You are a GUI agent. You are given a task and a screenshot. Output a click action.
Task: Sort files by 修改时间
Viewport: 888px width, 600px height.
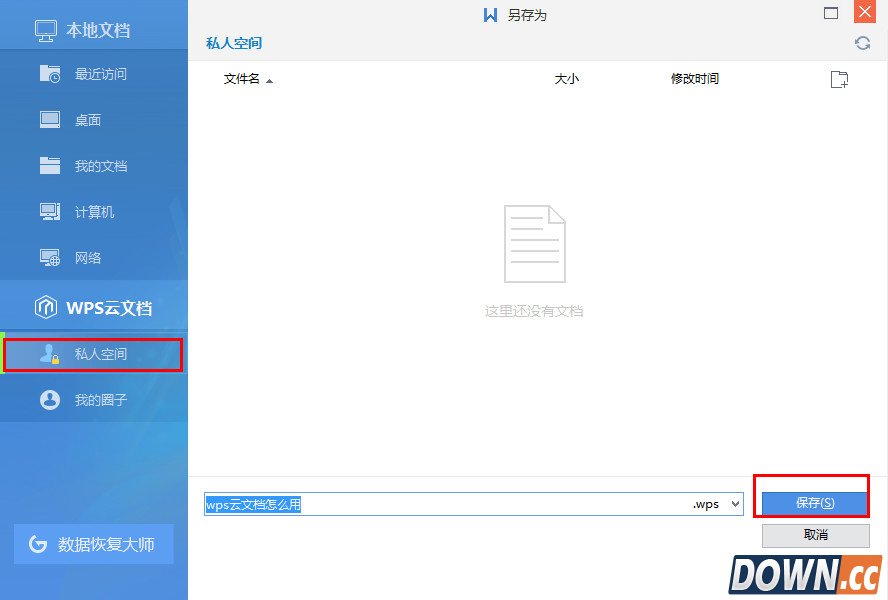(696, 79)
